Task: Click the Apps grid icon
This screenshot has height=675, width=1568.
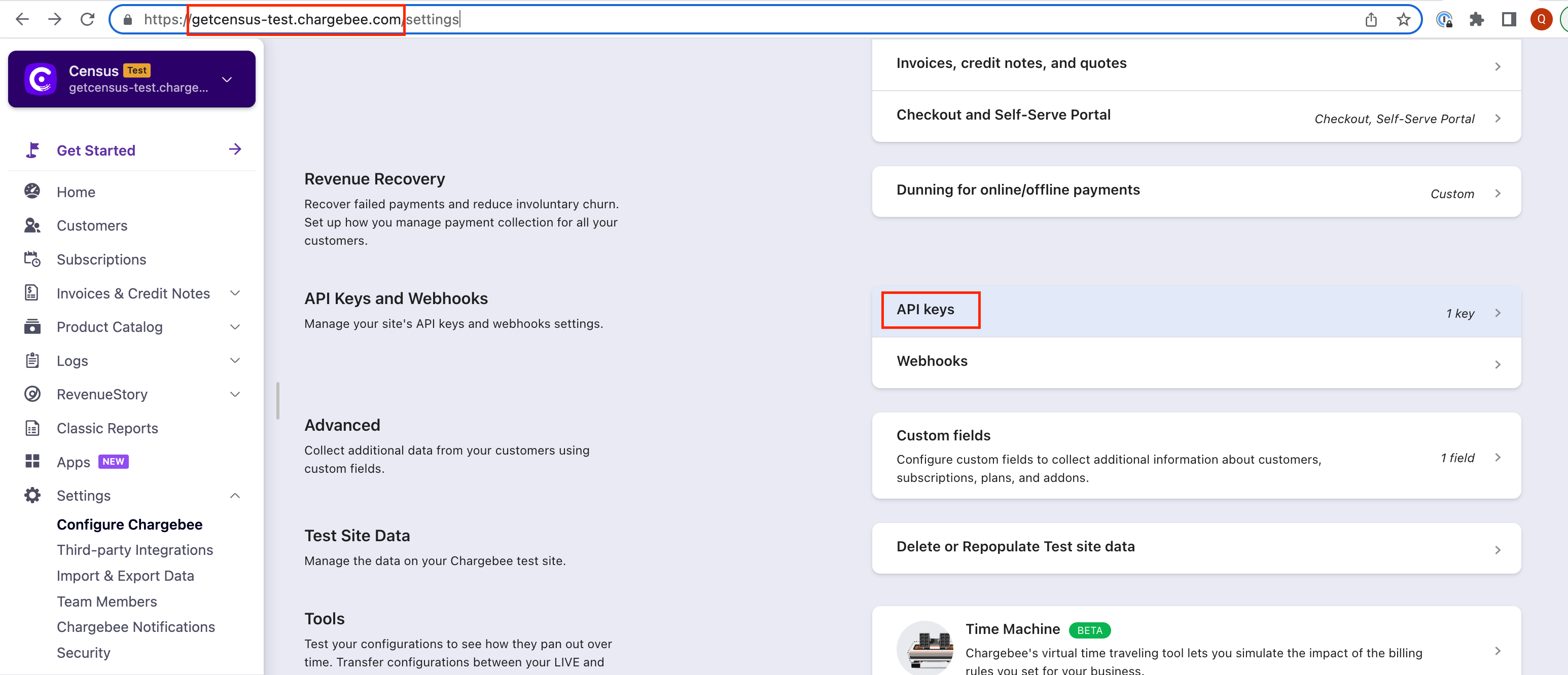Action: [x=32, y=462]
